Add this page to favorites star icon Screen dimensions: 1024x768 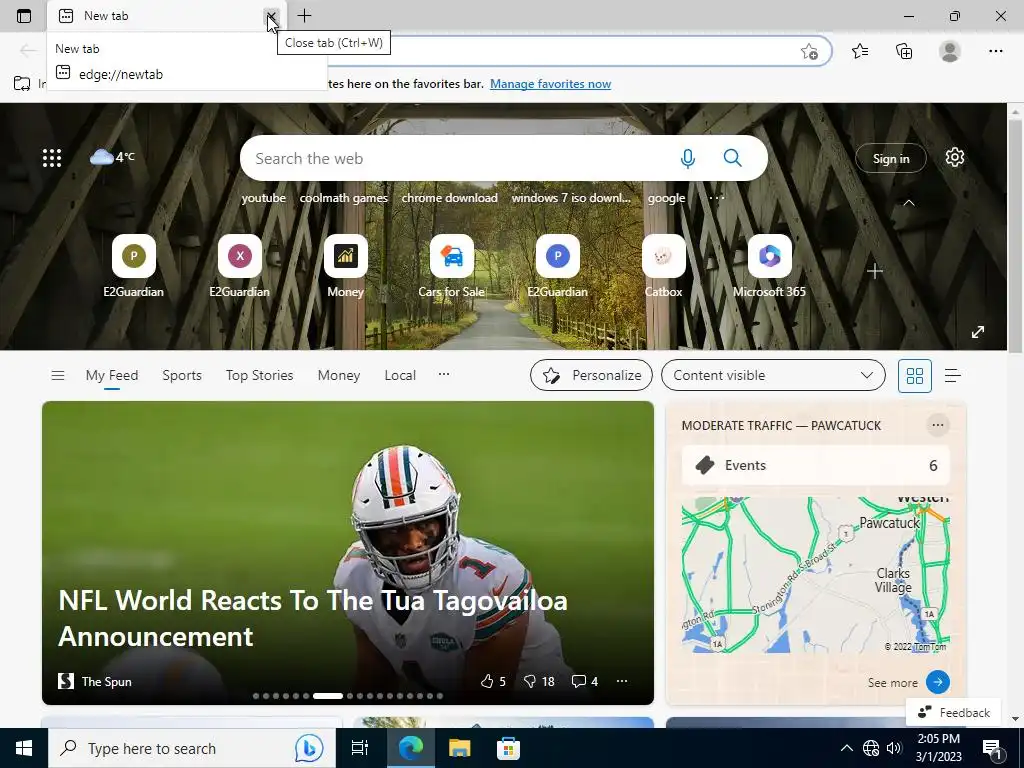click(x=809, y=52)
